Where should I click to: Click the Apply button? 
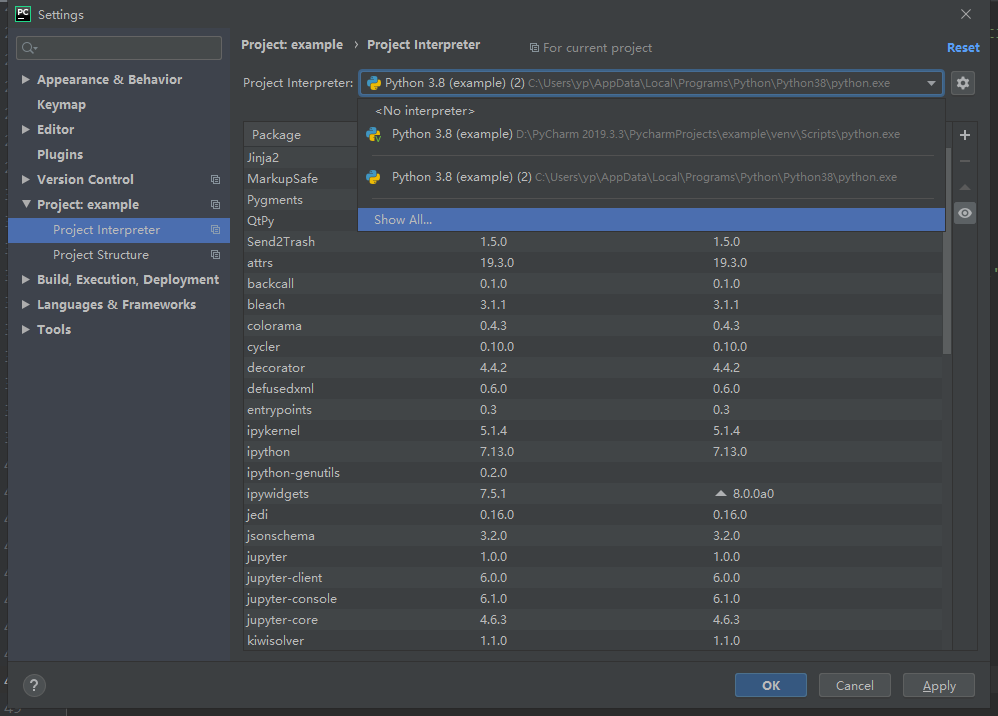pyautogui.click(x=939, y=685)
